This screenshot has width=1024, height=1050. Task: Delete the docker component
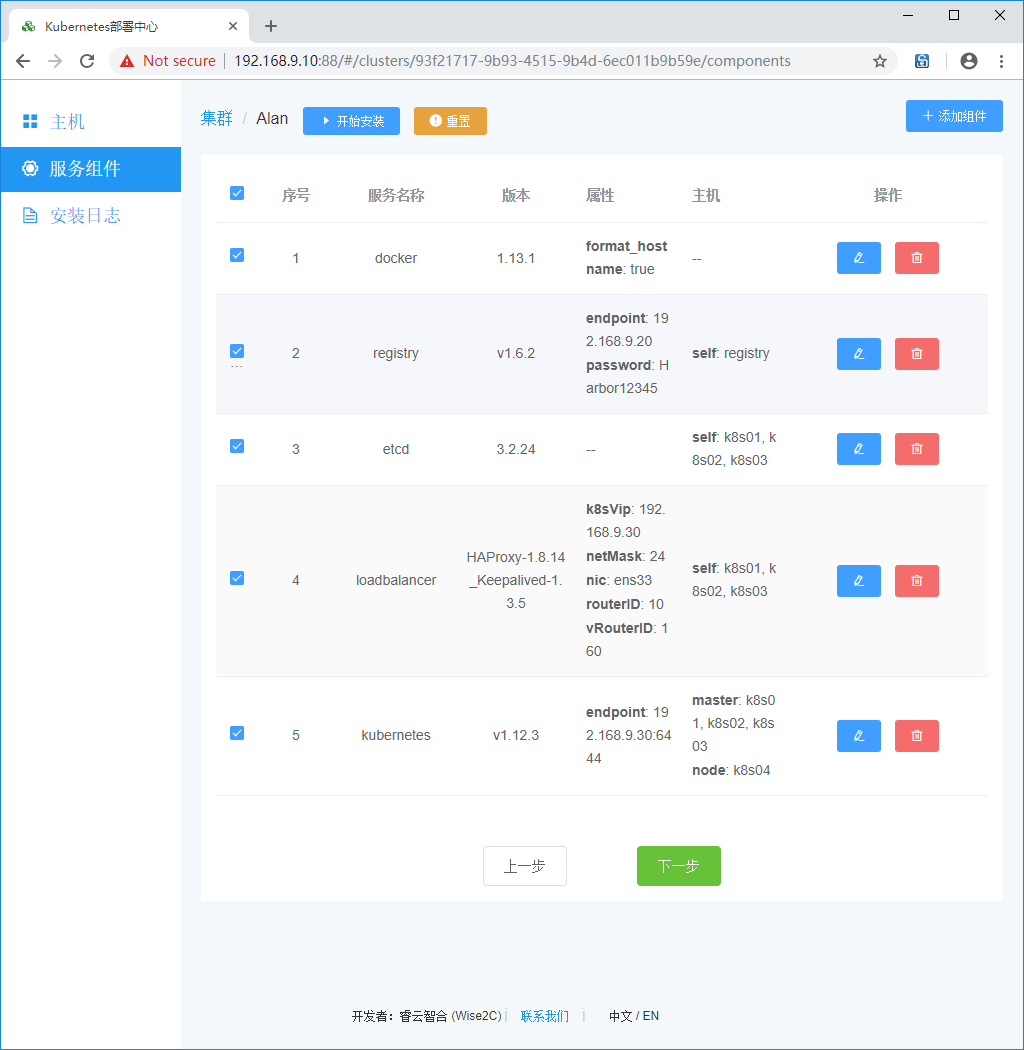point(917,258)
